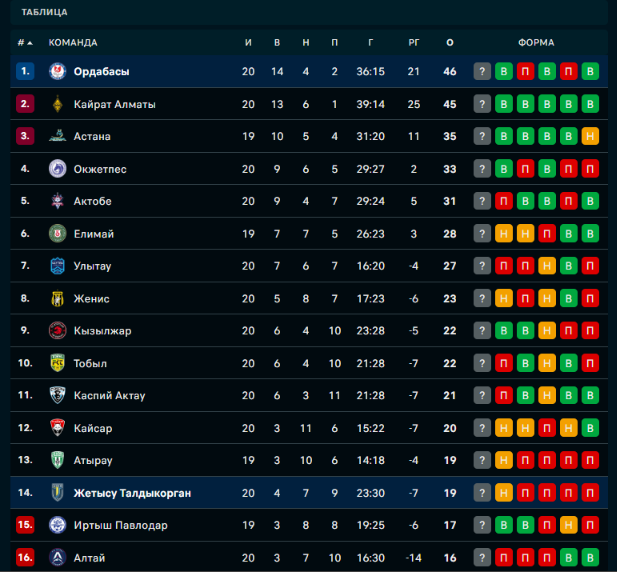Screen dimensions: 617x572
Task: Click Ордабасы's upcoming match question mark badge
Action: [482, 72]
